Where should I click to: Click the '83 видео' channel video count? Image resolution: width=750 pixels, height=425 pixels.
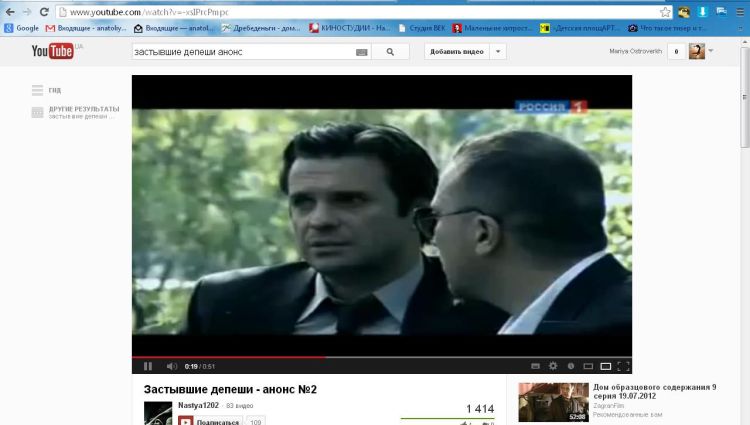click(240, 406)
